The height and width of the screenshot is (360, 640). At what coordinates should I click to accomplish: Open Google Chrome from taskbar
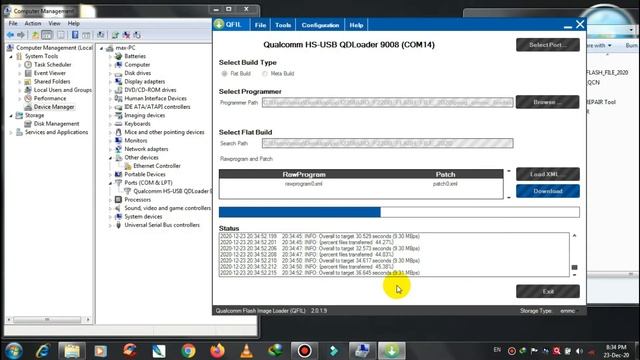tap(188, 351)
